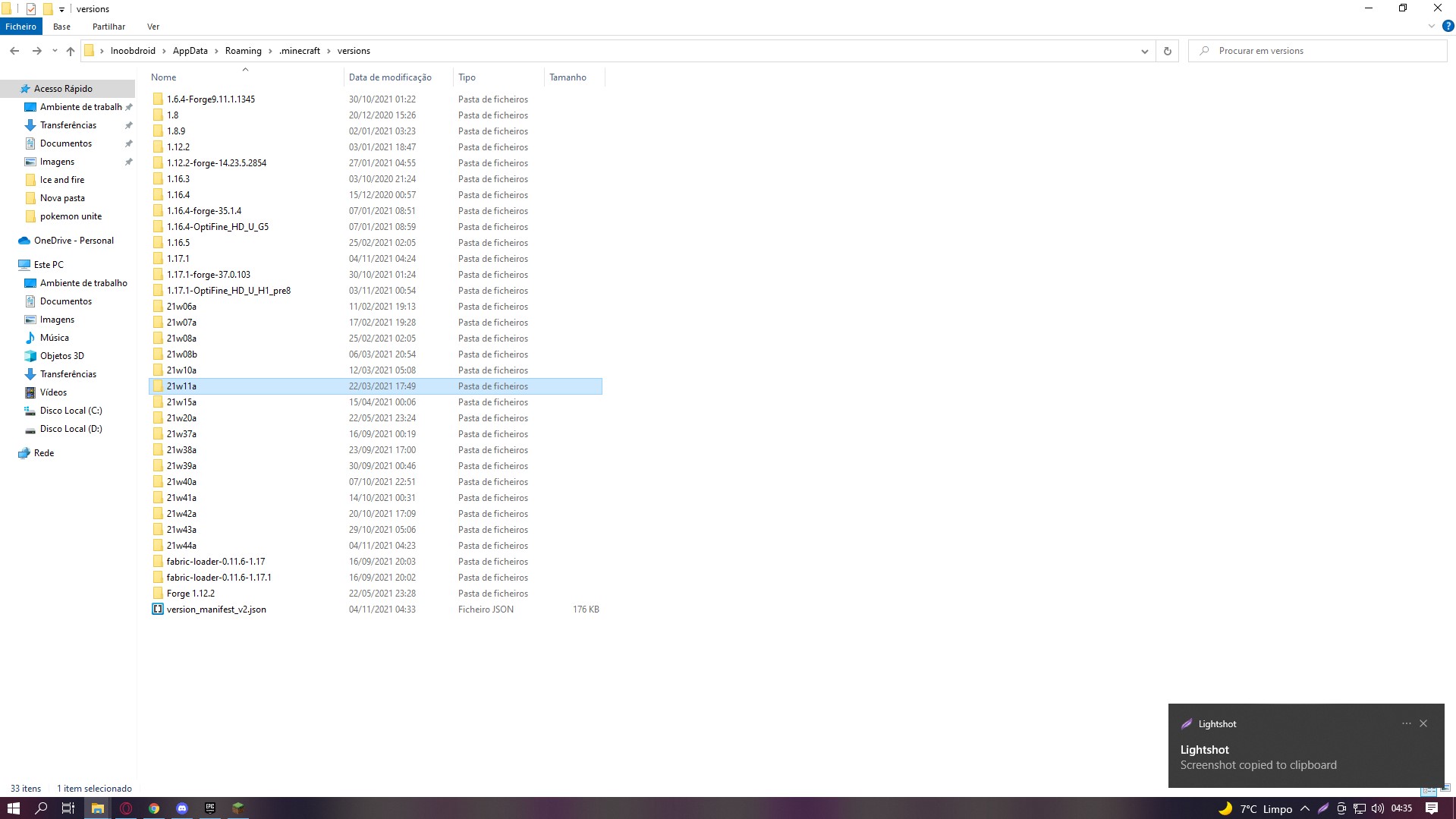Open Task View on the taskbar
The height and width of the screenshot is (819, 1456).
pyautogui.click(x=68, y=808)
